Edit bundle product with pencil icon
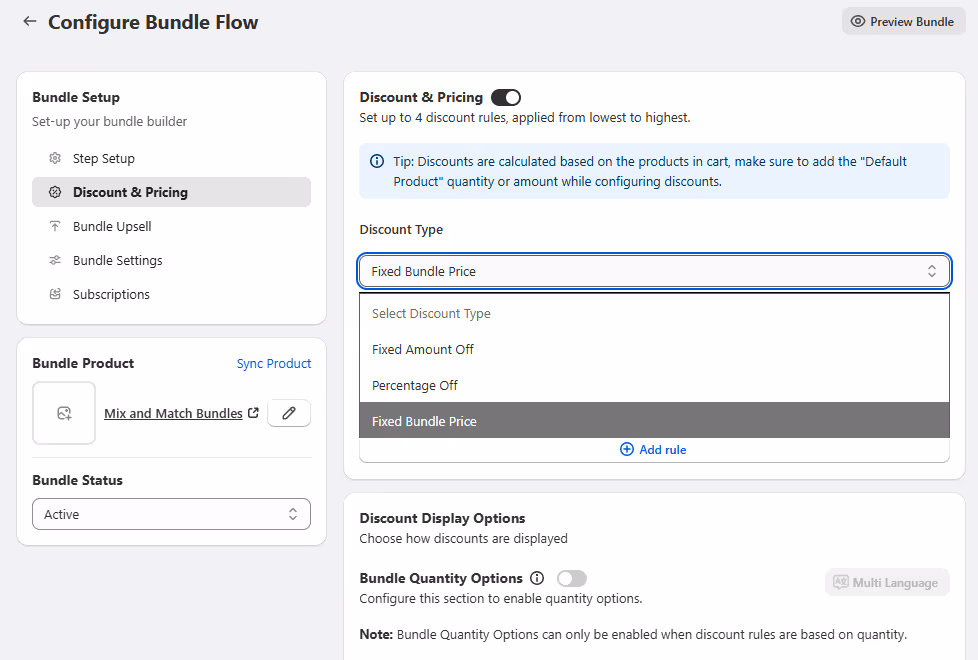This screenshot has height=660, width=978. (x=289, y=413)
